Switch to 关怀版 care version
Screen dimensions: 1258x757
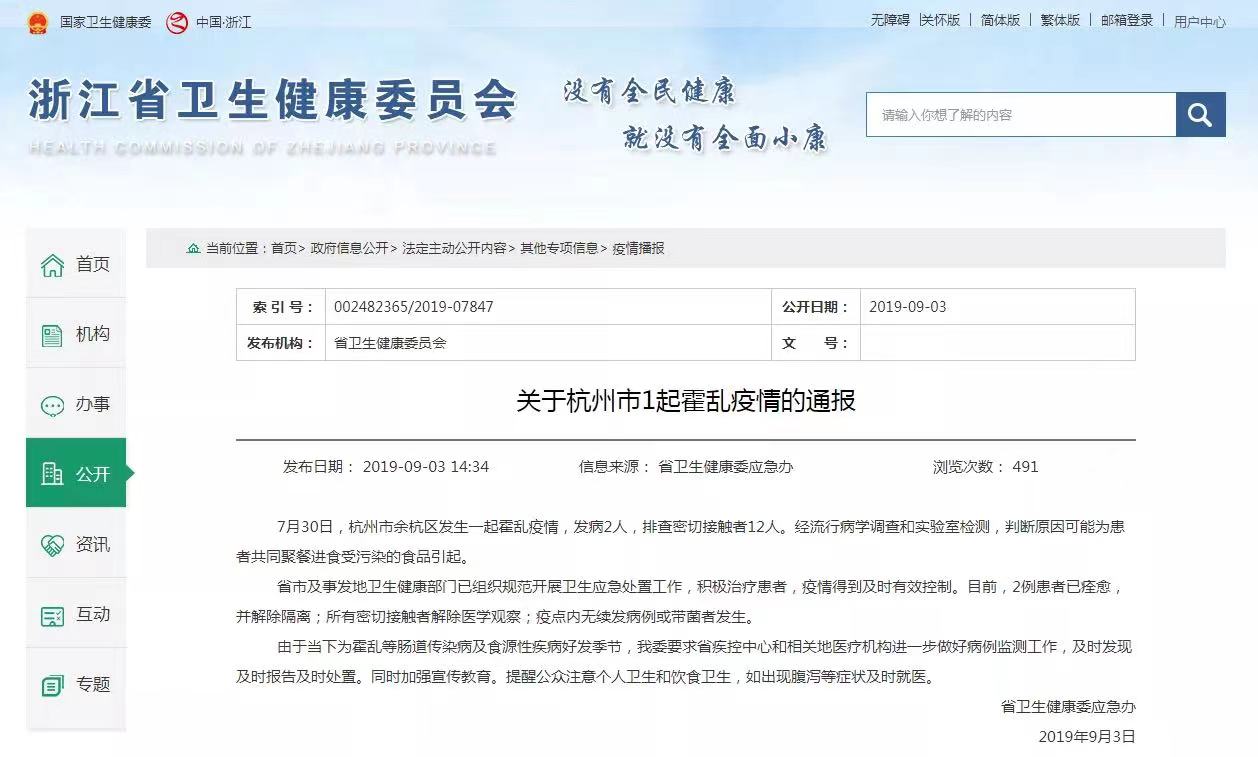click(x=941, y=20)
